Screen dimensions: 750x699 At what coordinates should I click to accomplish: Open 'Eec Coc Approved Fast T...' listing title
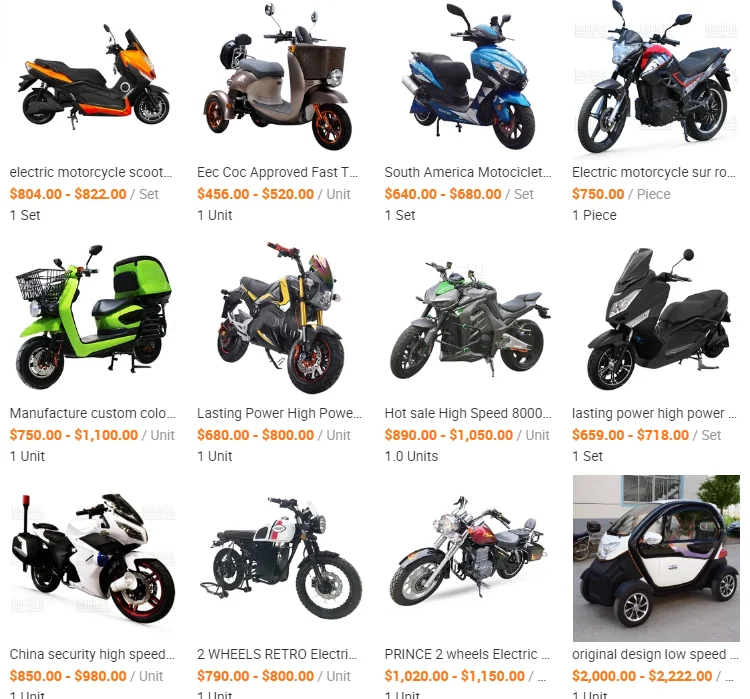tap(277, 172)
